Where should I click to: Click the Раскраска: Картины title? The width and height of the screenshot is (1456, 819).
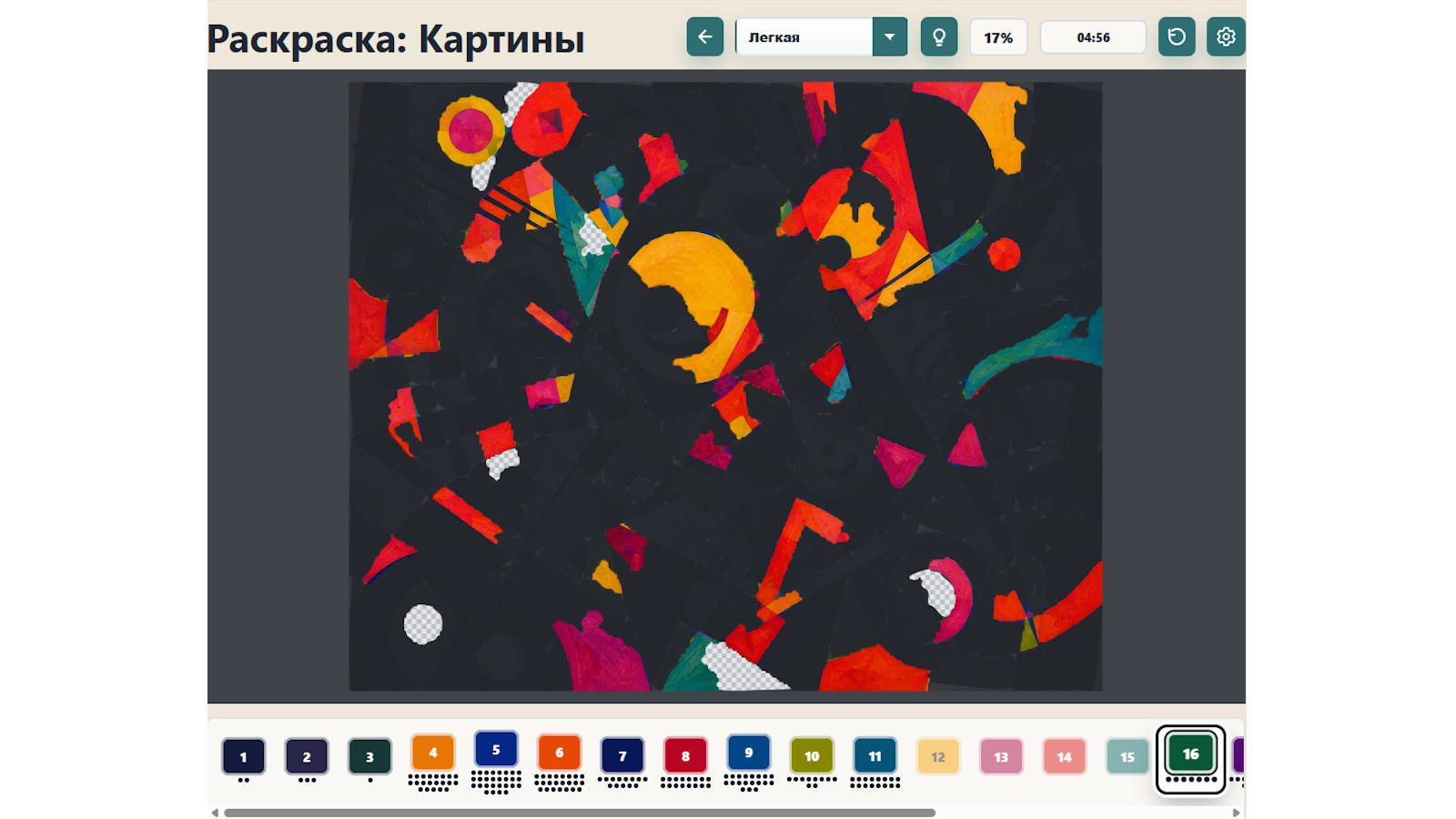coord(396,39)
